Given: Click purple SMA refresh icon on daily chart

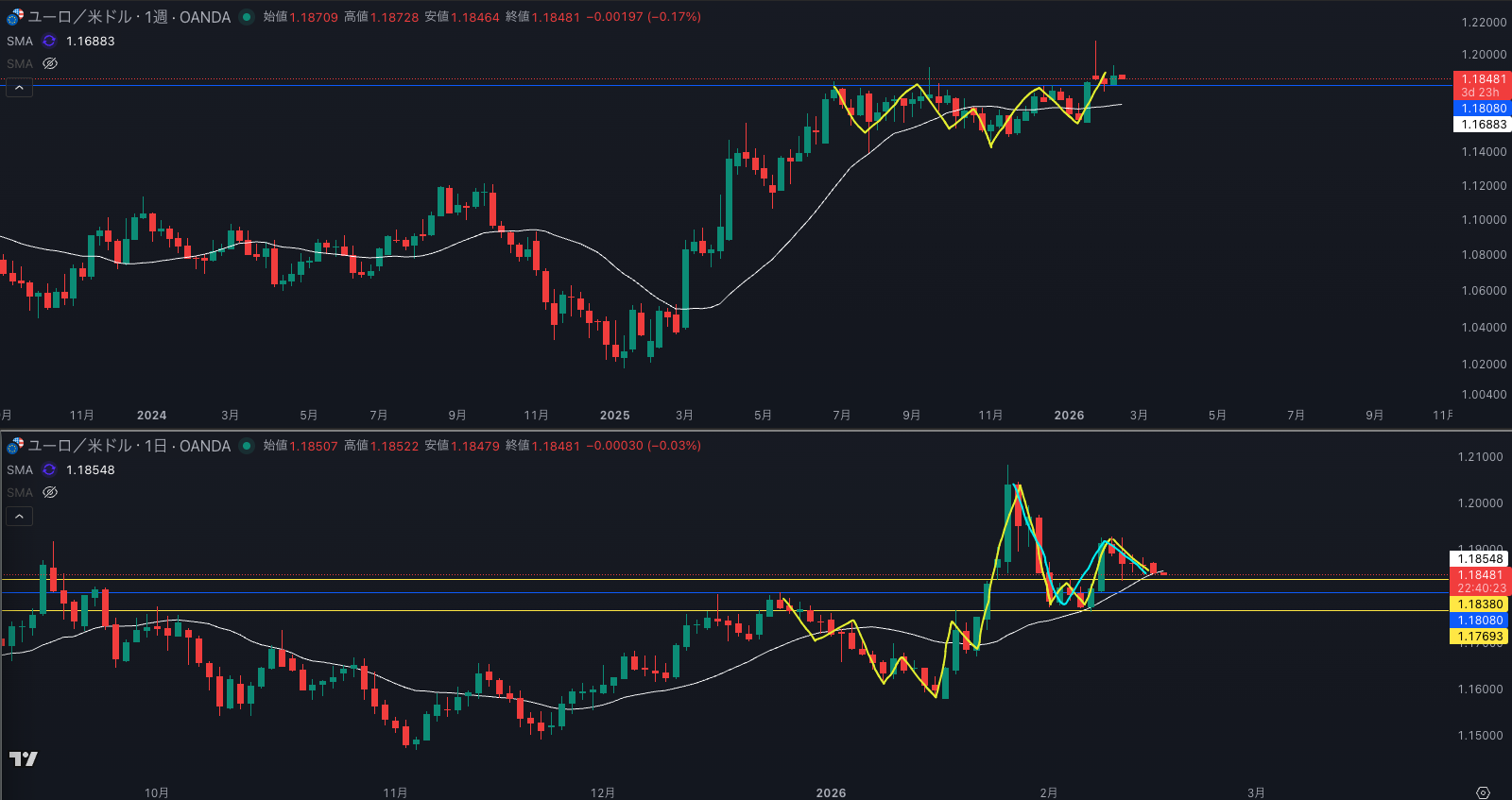Looking at the screenshot, I should (x=49, y=469).
